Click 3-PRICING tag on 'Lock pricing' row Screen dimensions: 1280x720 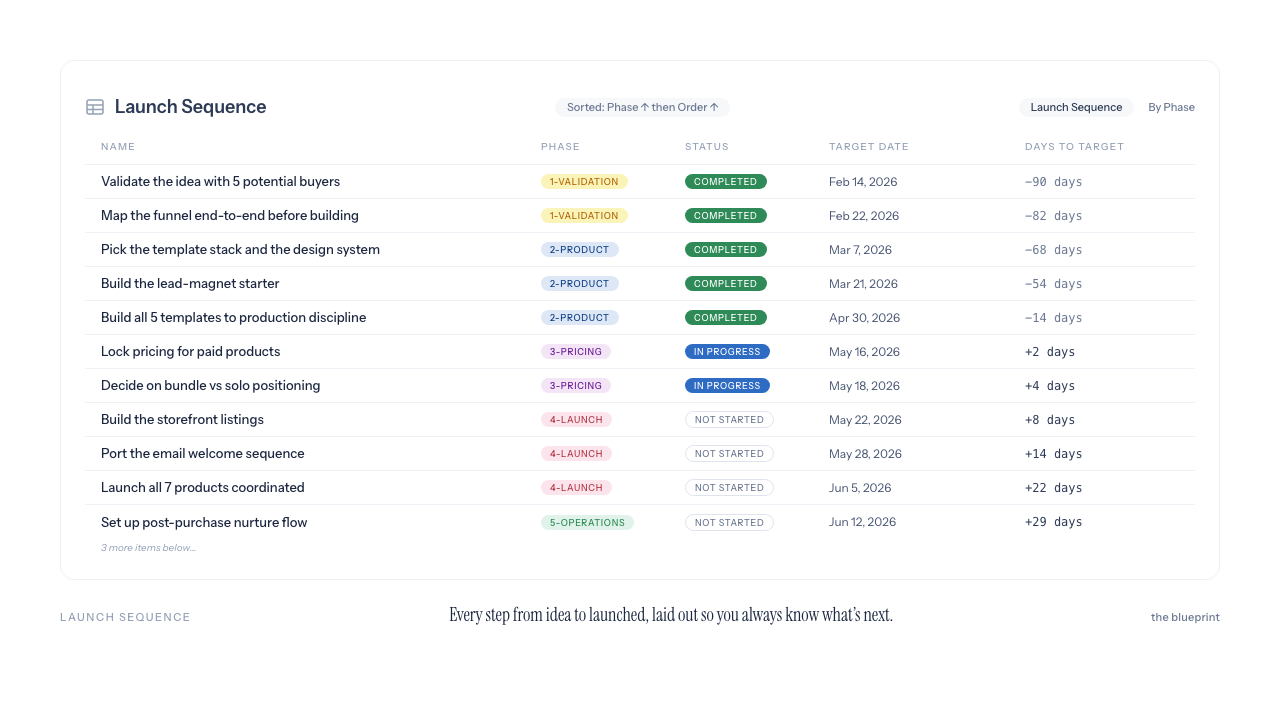[576, 352]
